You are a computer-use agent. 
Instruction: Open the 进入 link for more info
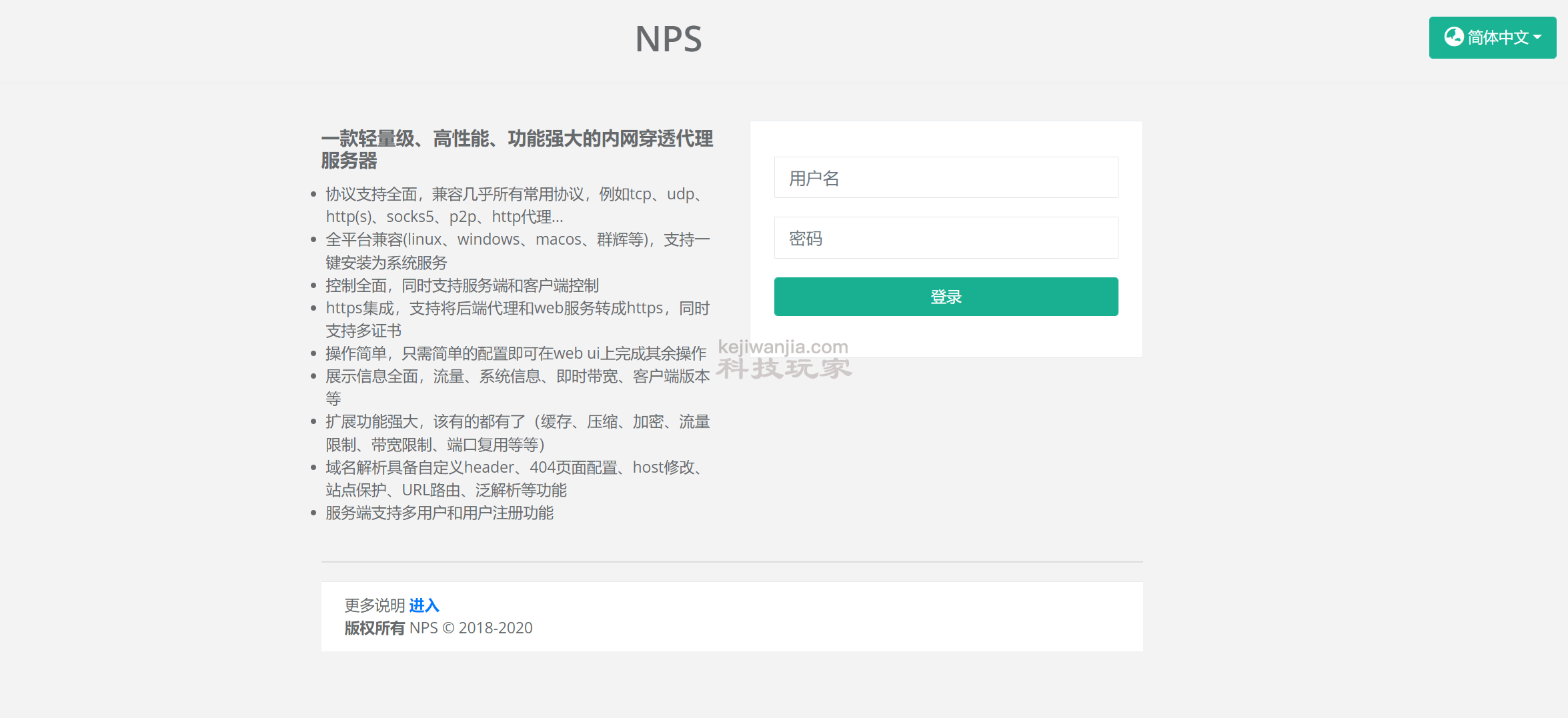tap(424, 605)
